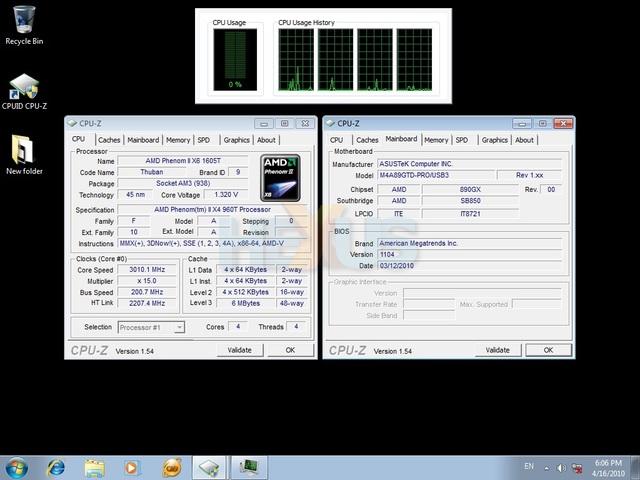Viewport: 640px width, 480px height.
Task: Open the Windows Start orb
Action: 17,468
